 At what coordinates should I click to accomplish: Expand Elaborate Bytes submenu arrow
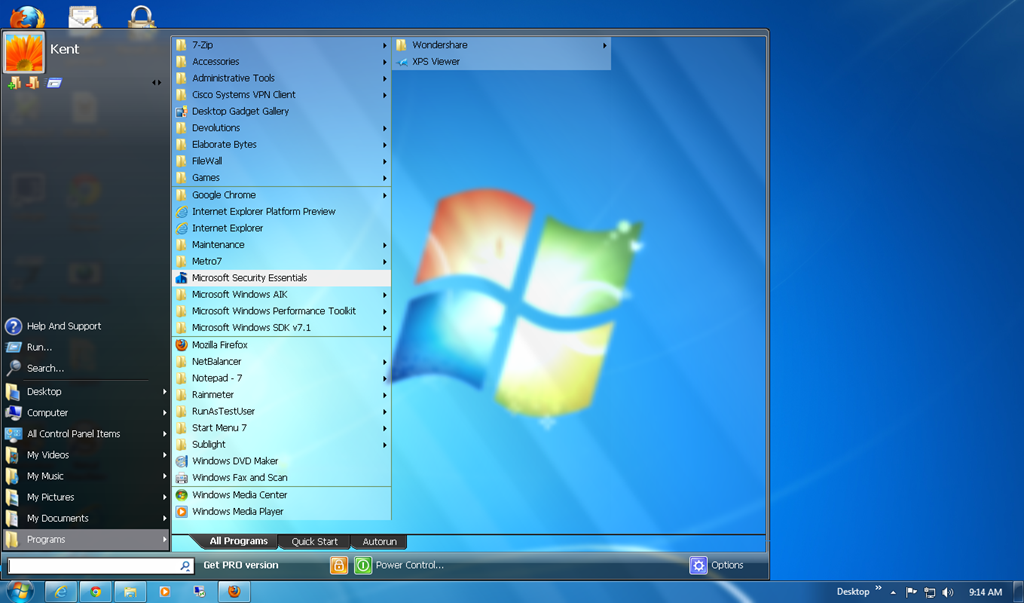385,145
